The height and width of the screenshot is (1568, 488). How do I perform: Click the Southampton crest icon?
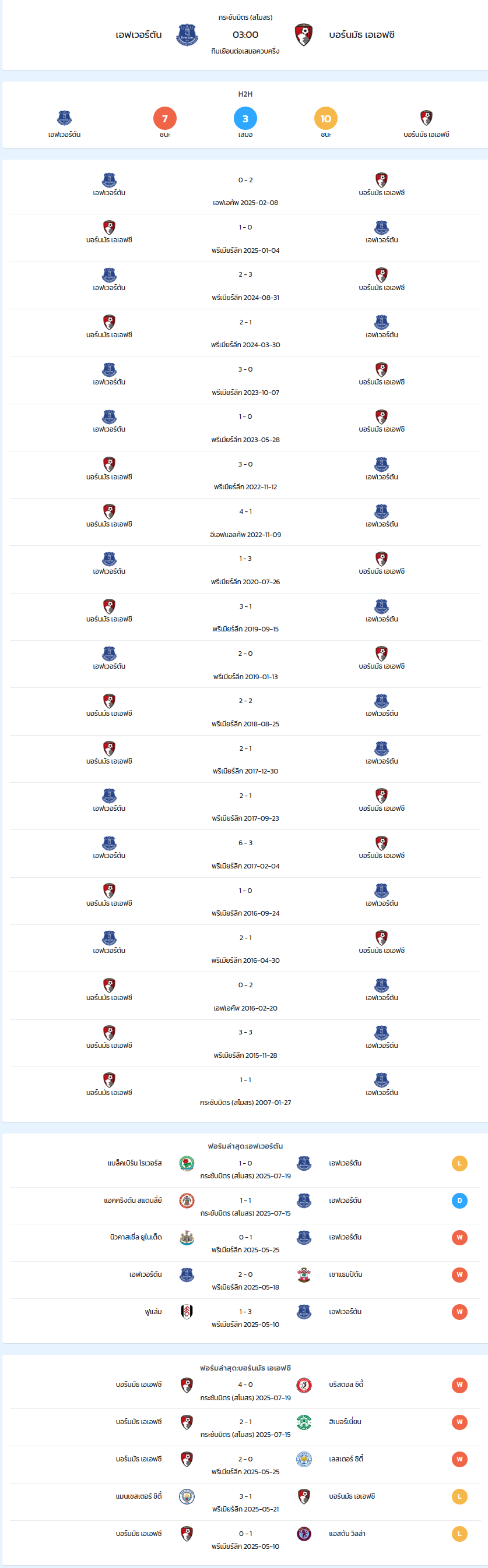tap(303, 1274)
